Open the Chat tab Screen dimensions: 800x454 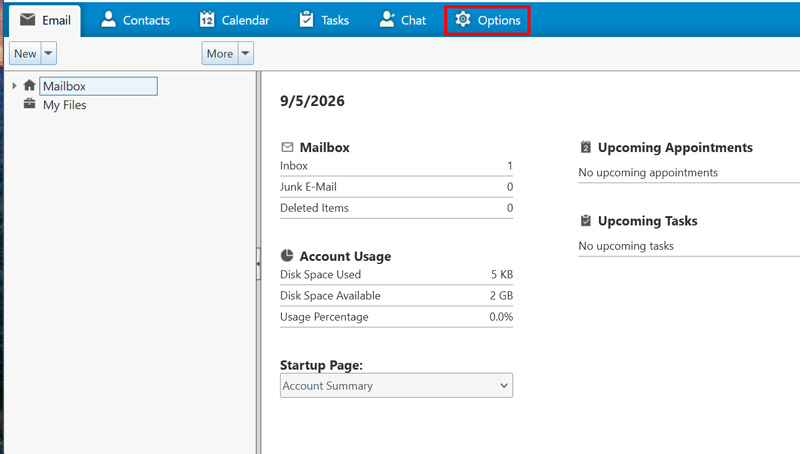402,20
